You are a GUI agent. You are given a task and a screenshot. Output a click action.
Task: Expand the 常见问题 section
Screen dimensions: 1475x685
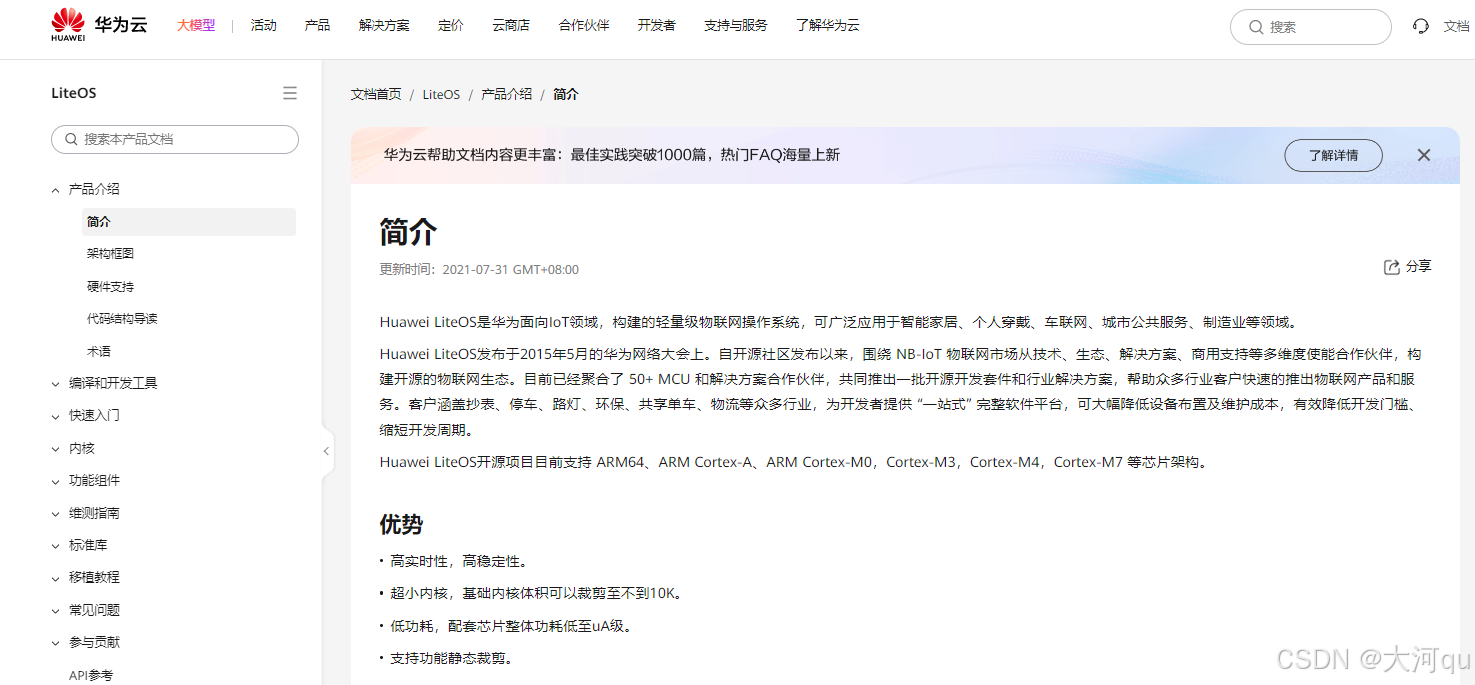click(56, 610)
